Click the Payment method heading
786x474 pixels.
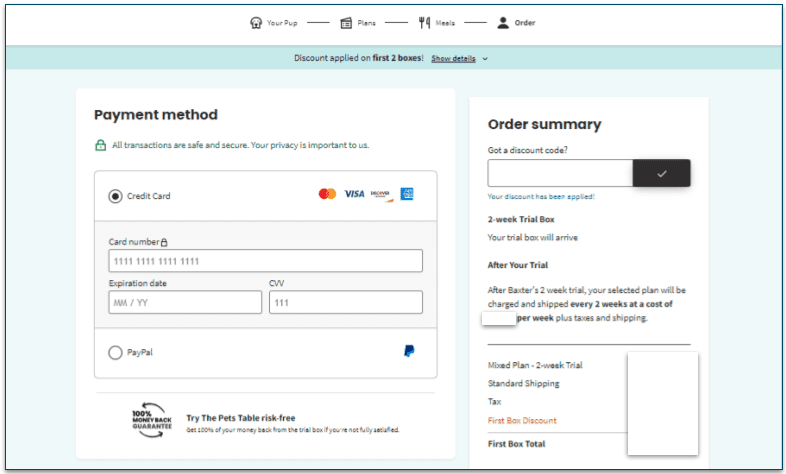click(156, 115)
